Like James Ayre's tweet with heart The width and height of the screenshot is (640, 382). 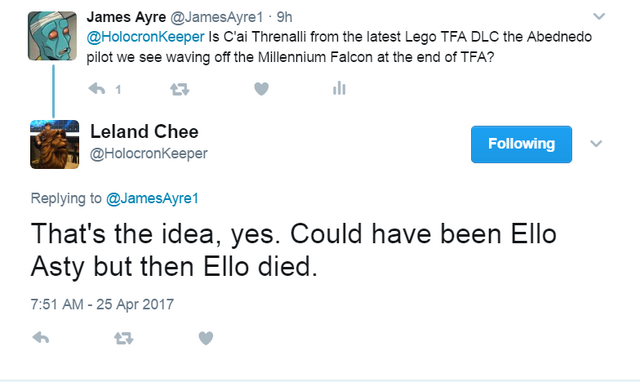point(261,89)
